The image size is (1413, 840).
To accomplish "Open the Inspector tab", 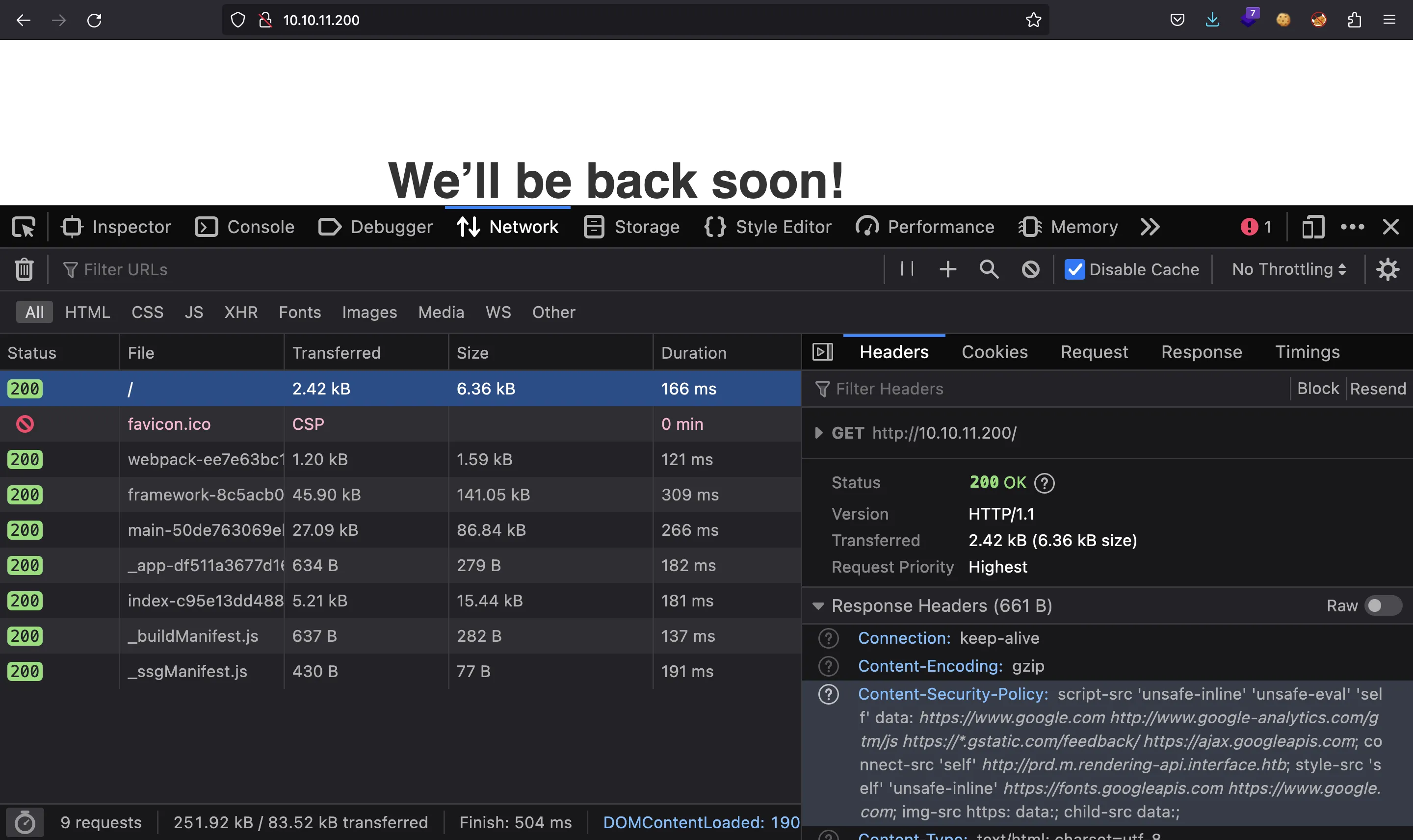I will [116, 227].
